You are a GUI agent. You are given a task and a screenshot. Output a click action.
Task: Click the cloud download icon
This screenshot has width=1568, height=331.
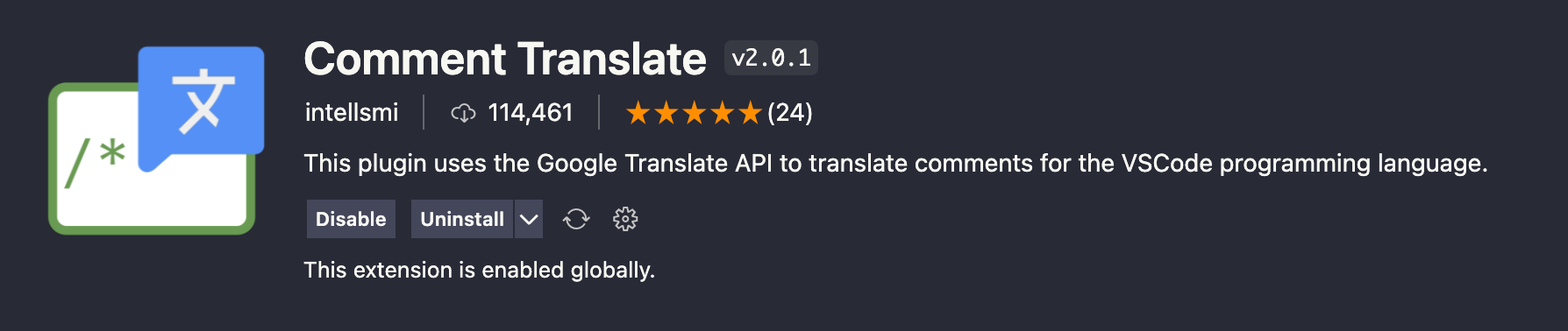pos(463,113)
